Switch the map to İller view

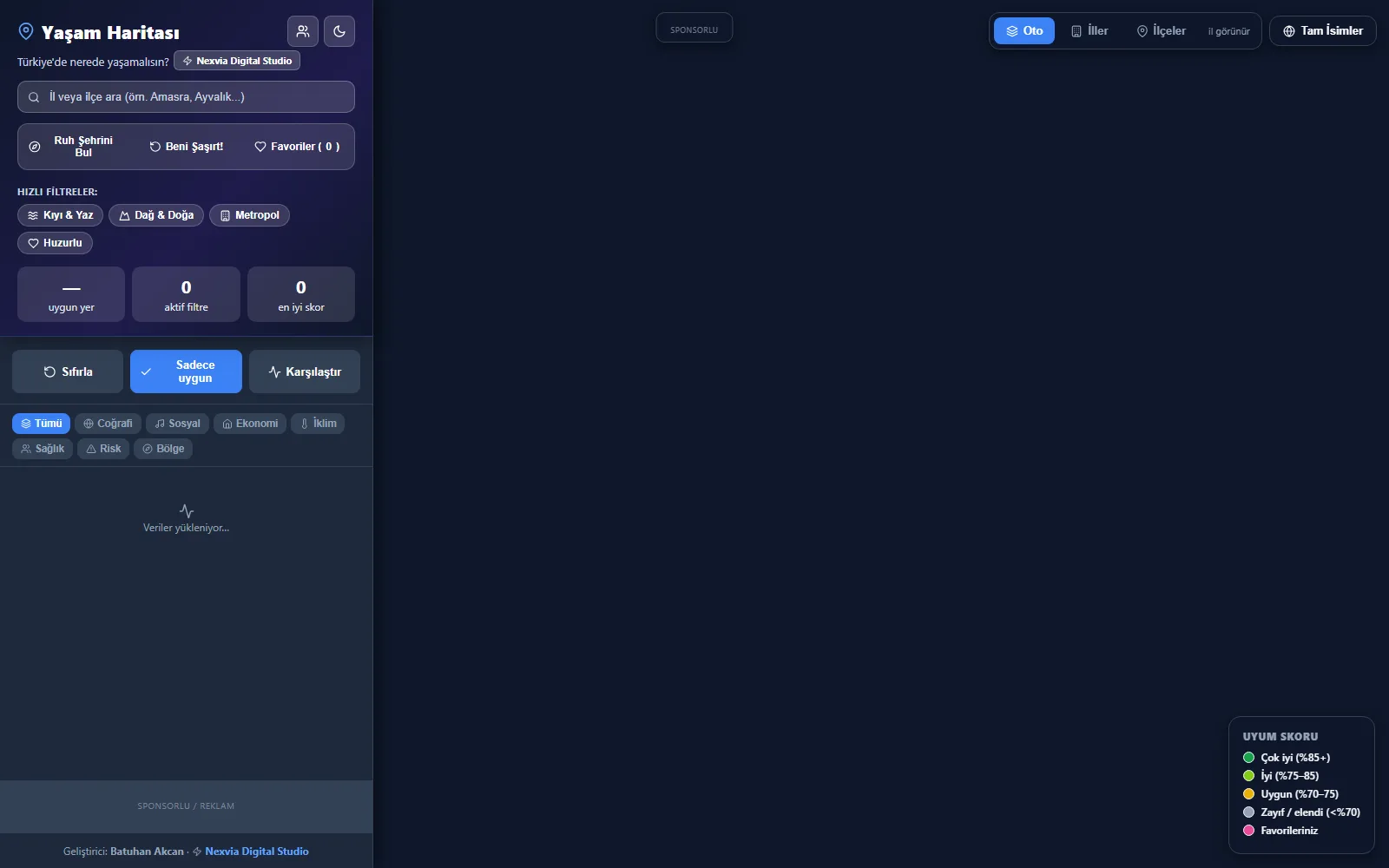click(x=1089, y=31)
